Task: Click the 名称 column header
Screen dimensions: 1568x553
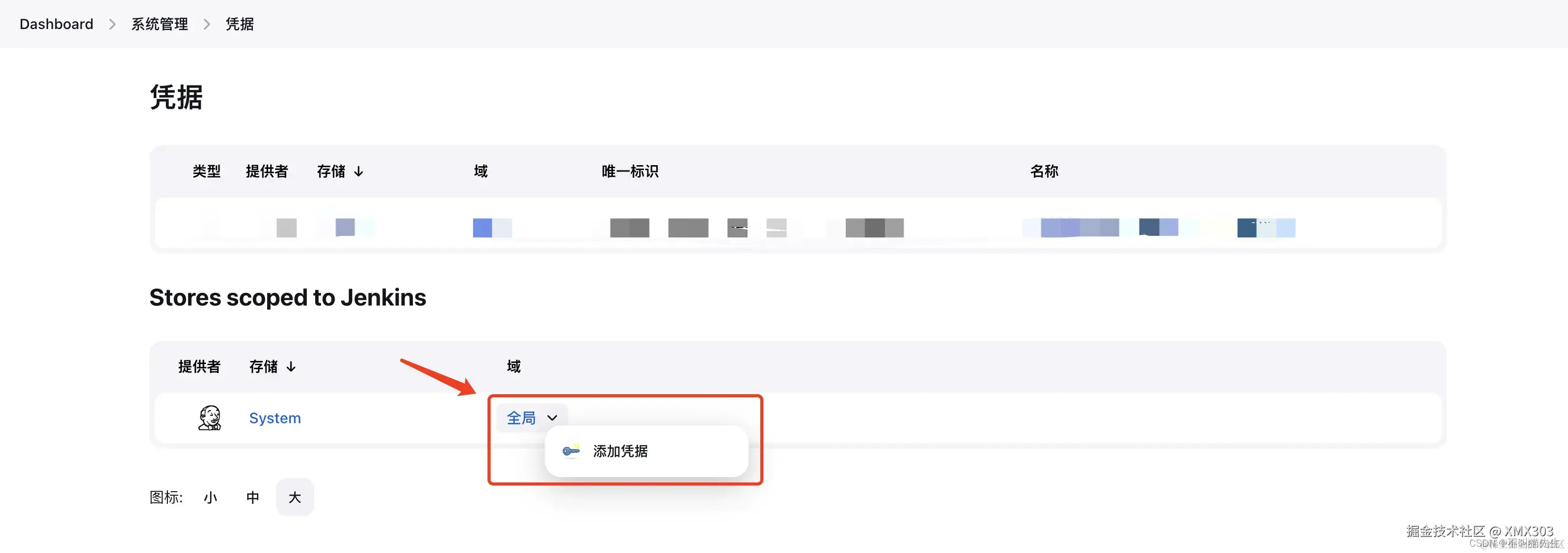Action: [x=1043, y=171]
